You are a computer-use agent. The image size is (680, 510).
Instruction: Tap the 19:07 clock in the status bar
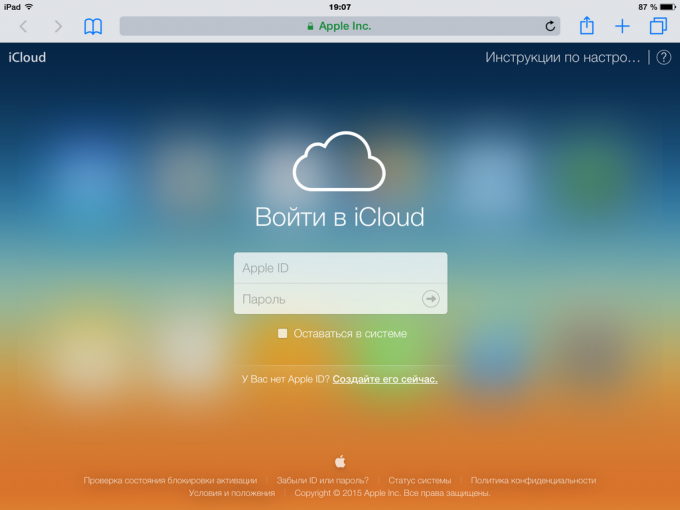coord(340,7)
